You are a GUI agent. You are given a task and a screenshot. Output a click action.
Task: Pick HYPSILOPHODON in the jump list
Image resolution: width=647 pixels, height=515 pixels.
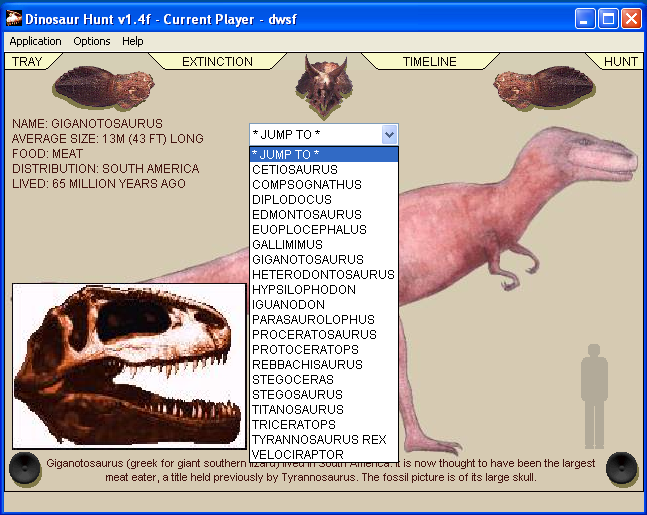click(x=324, y=290)
